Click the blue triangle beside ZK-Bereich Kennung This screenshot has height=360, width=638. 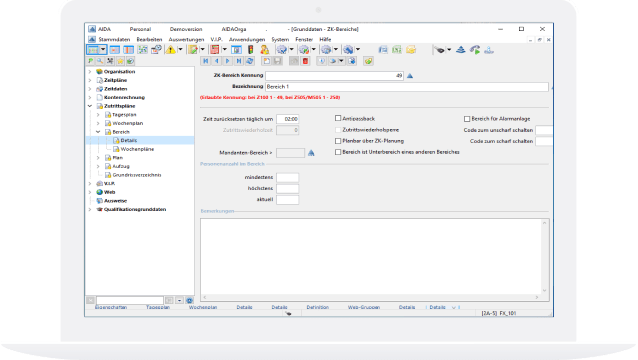coord(410,76)
